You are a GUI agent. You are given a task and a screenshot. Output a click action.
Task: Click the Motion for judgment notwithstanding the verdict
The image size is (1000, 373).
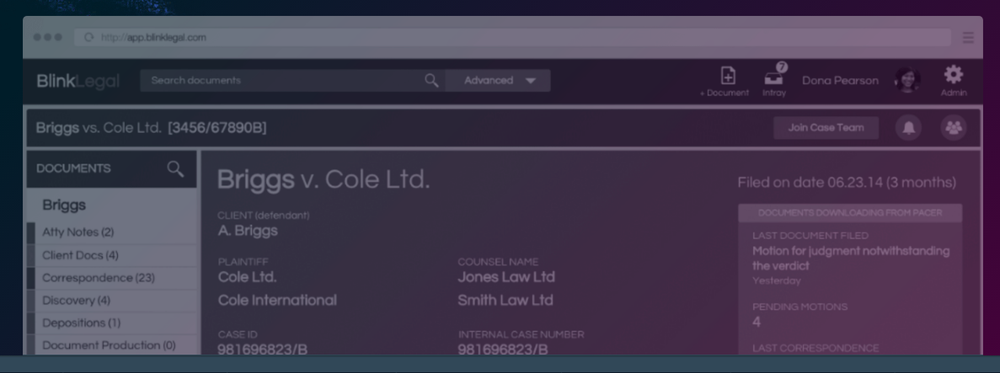pos(851,258)
